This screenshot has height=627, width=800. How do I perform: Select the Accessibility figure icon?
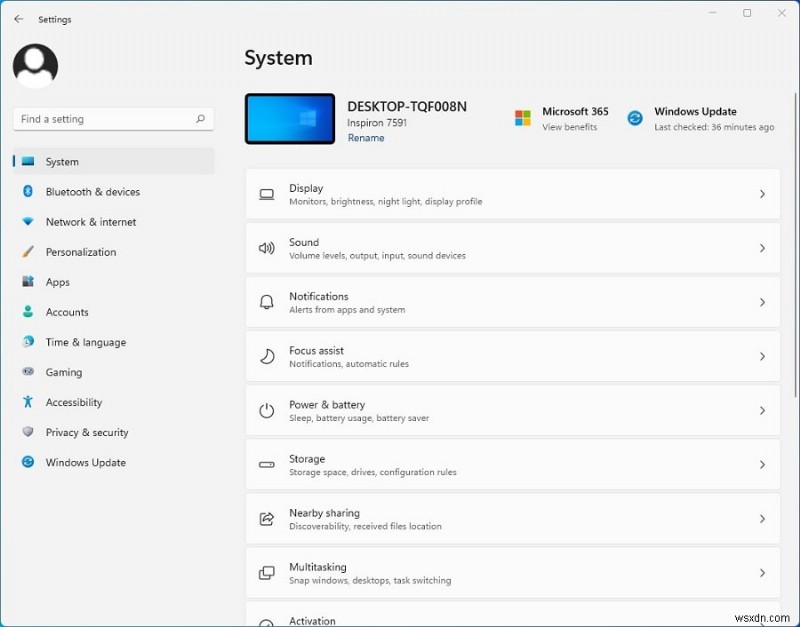point(30,402)
